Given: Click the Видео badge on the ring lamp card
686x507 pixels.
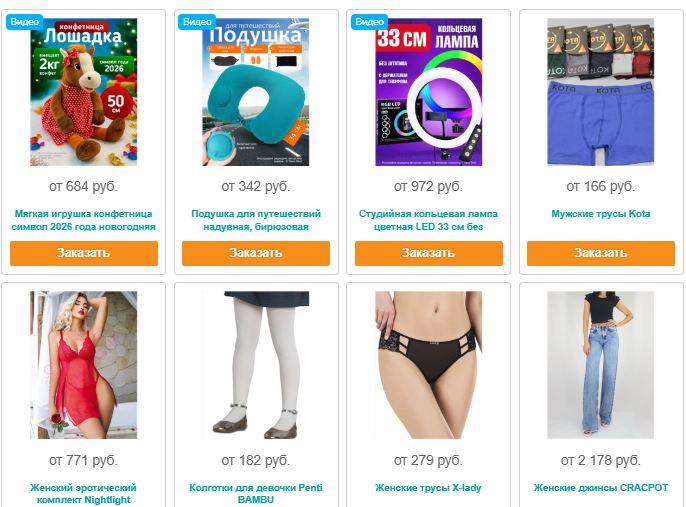Looking at the screenshot, I should click(x=369, y=21).
